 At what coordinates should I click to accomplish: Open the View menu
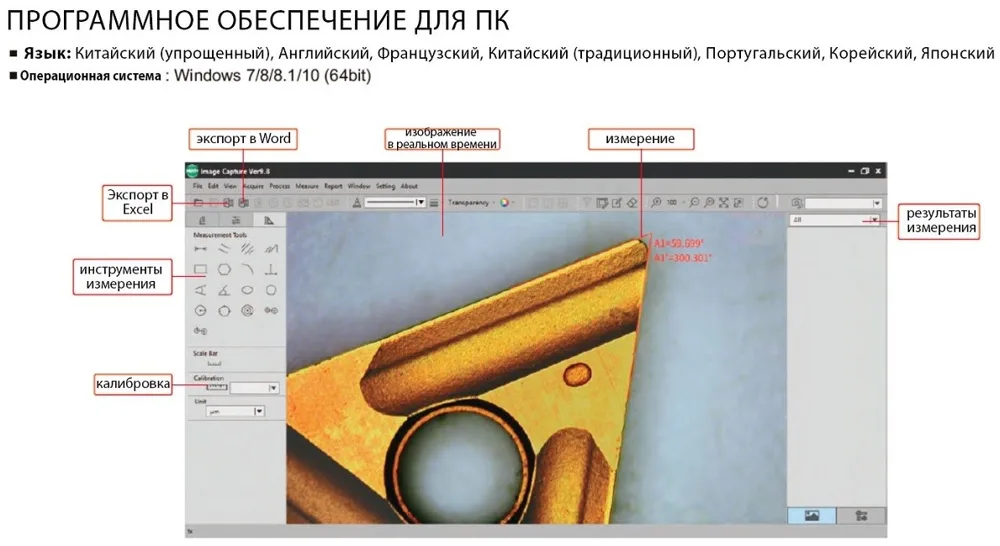[230, 186]
